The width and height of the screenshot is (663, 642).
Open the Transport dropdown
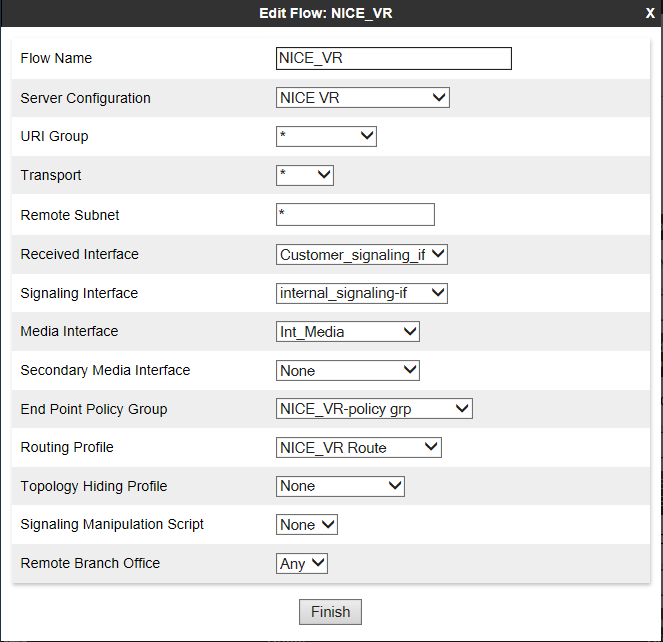click(305, 175)
